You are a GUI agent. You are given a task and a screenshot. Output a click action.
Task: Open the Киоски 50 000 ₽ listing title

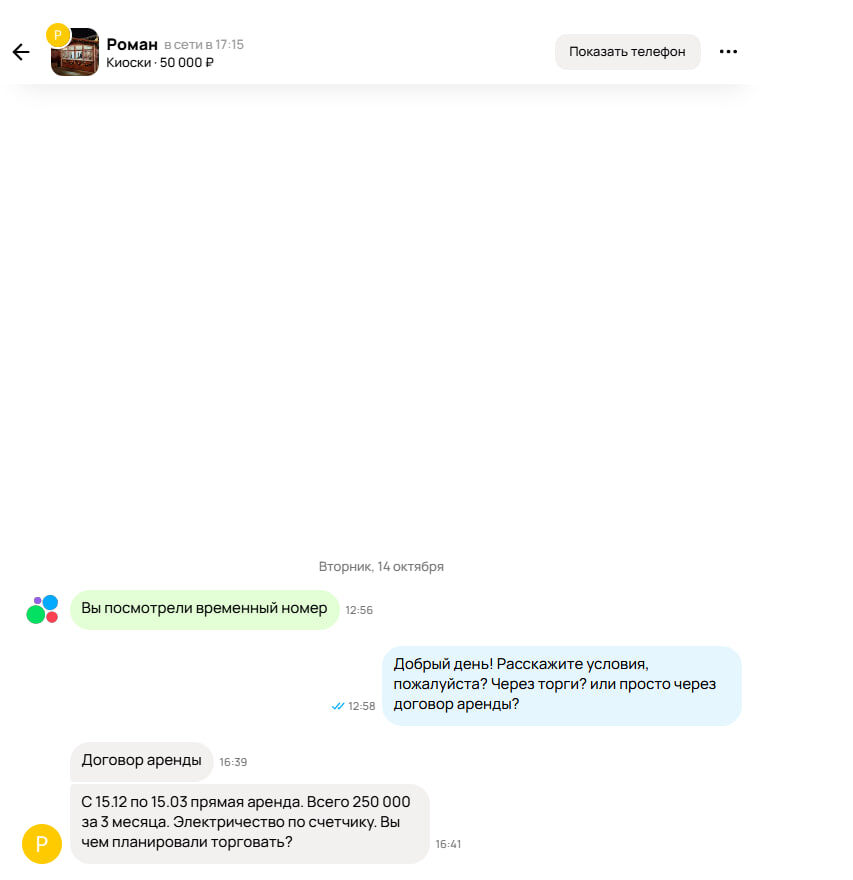coord(160,63)
